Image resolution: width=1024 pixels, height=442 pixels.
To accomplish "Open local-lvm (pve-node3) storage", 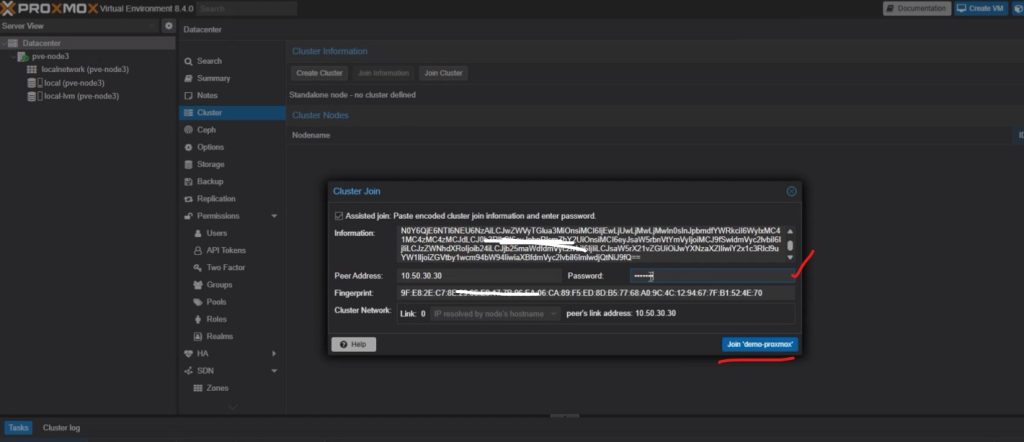I will (81, 96).
